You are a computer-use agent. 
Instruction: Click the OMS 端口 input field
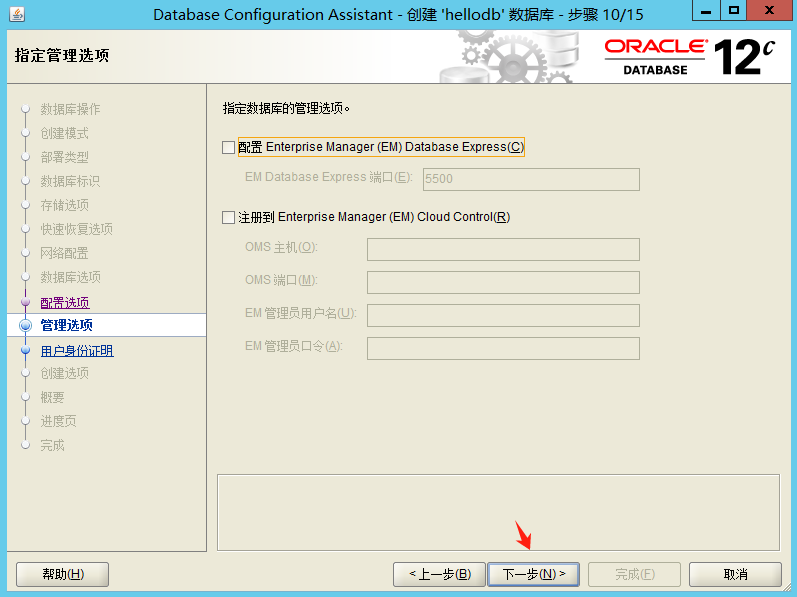pos(503,282)
